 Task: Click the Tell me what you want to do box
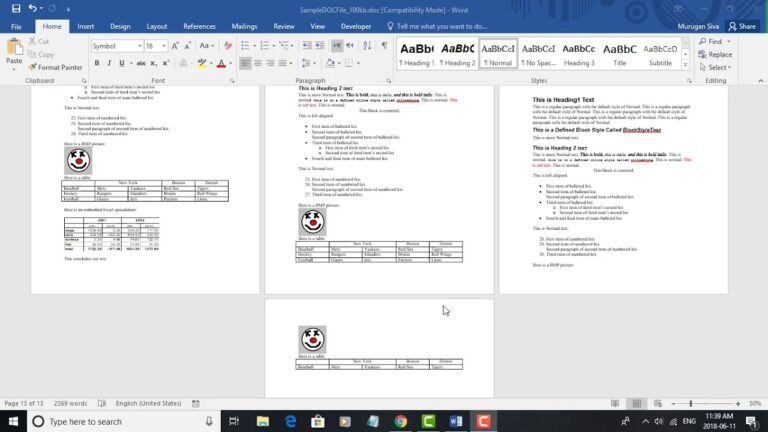coord(437,26)
